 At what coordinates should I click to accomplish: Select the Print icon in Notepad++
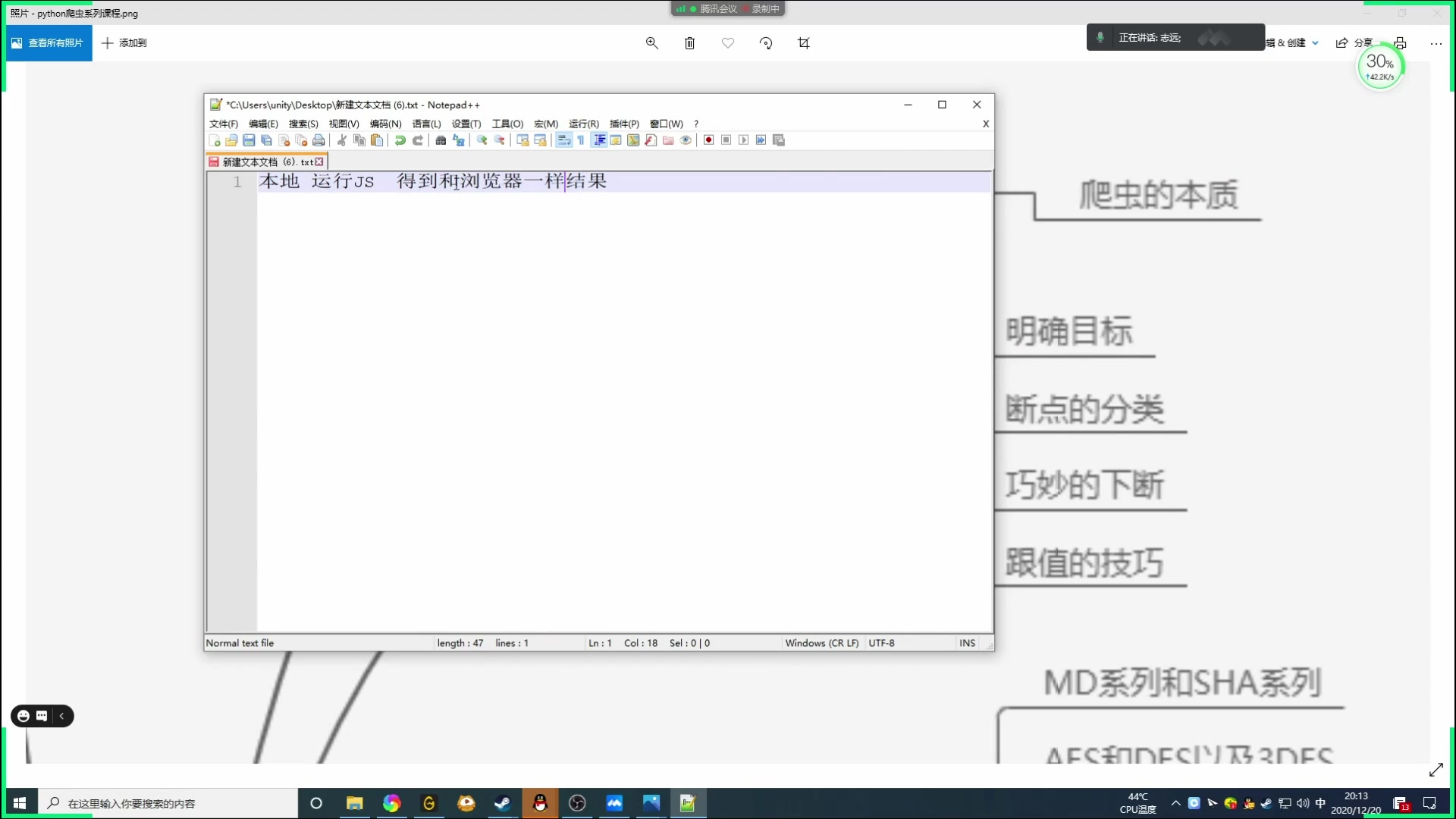coord(318,140)
